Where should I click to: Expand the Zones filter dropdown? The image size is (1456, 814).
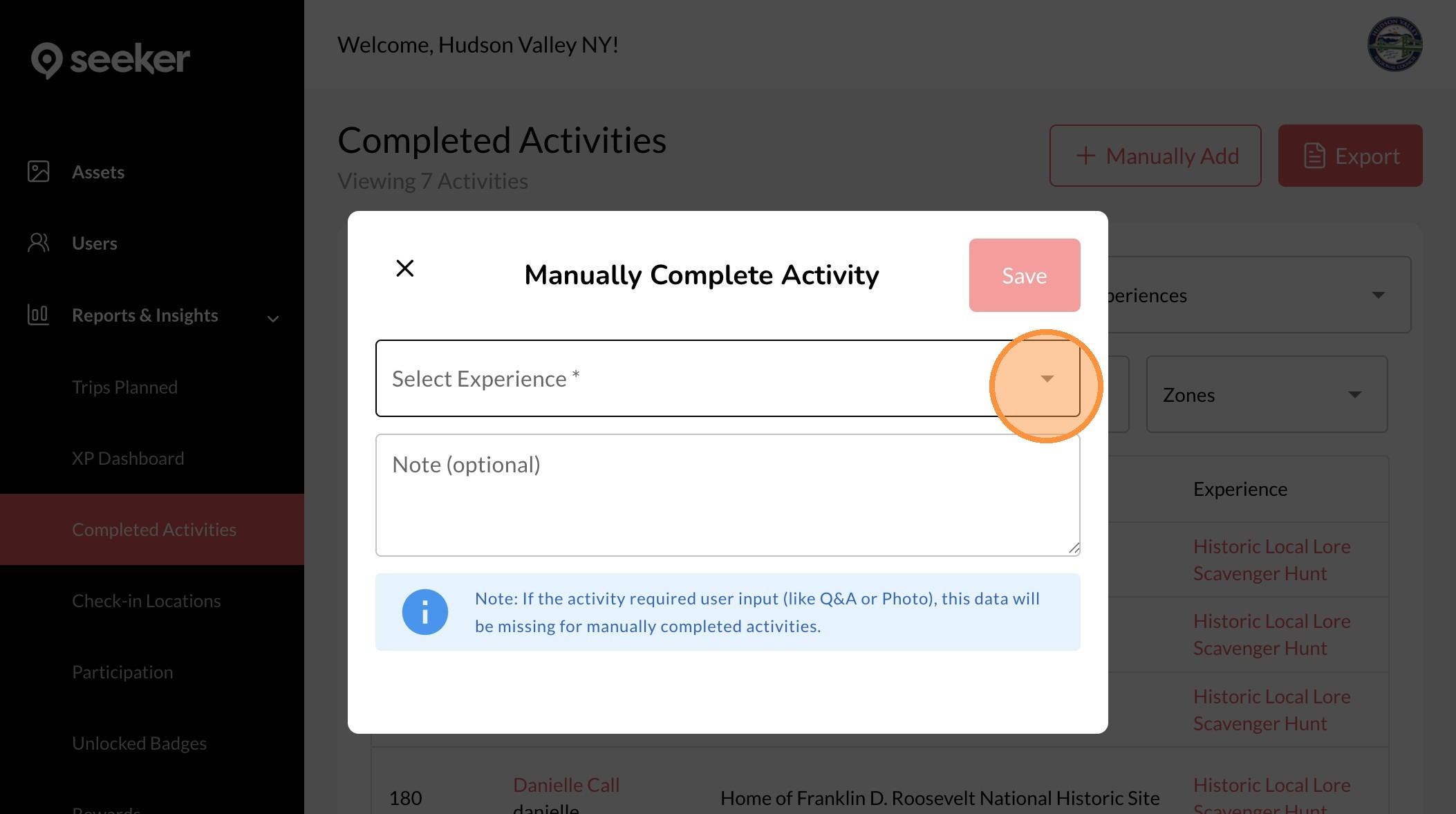(1354, 395)
